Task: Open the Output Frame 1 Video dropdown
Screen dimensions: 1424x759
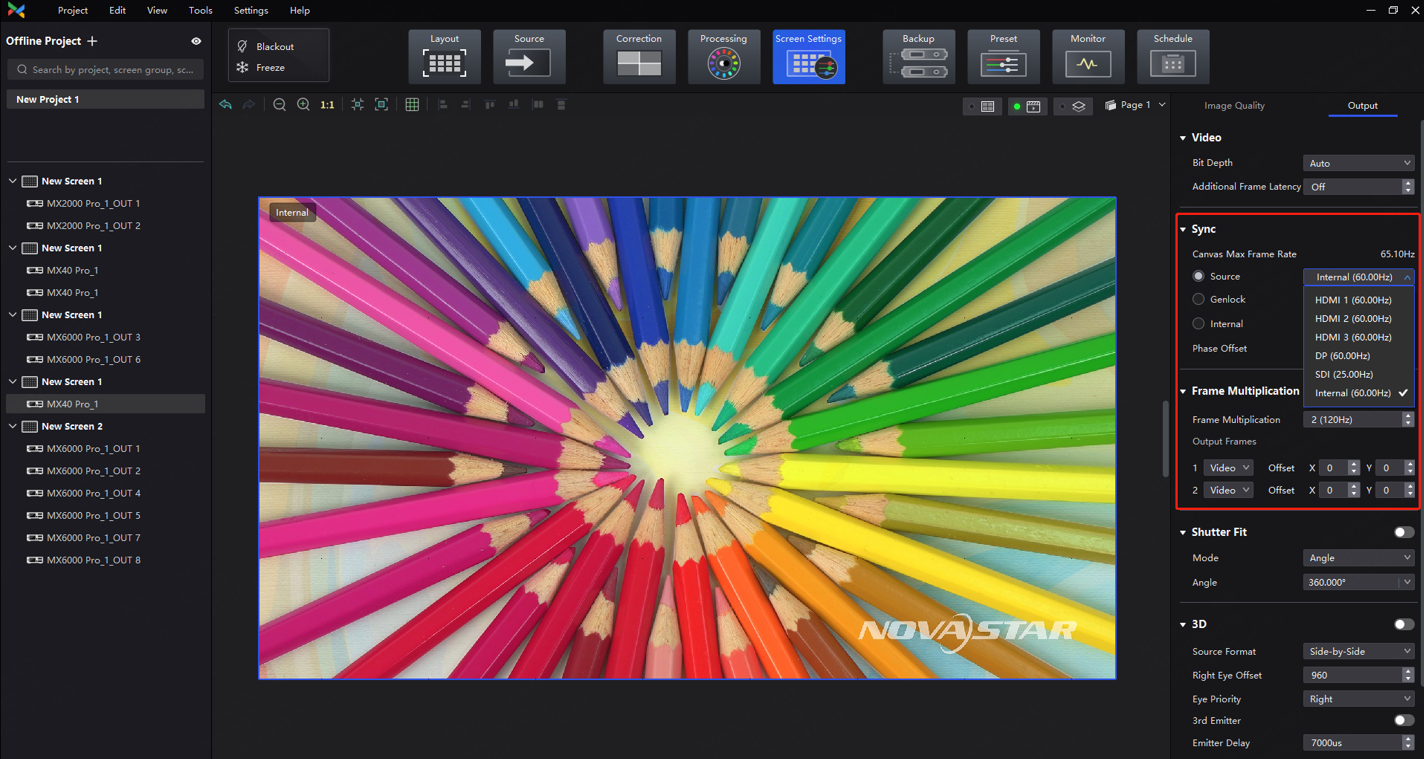Action: (x=1229, y=468)
